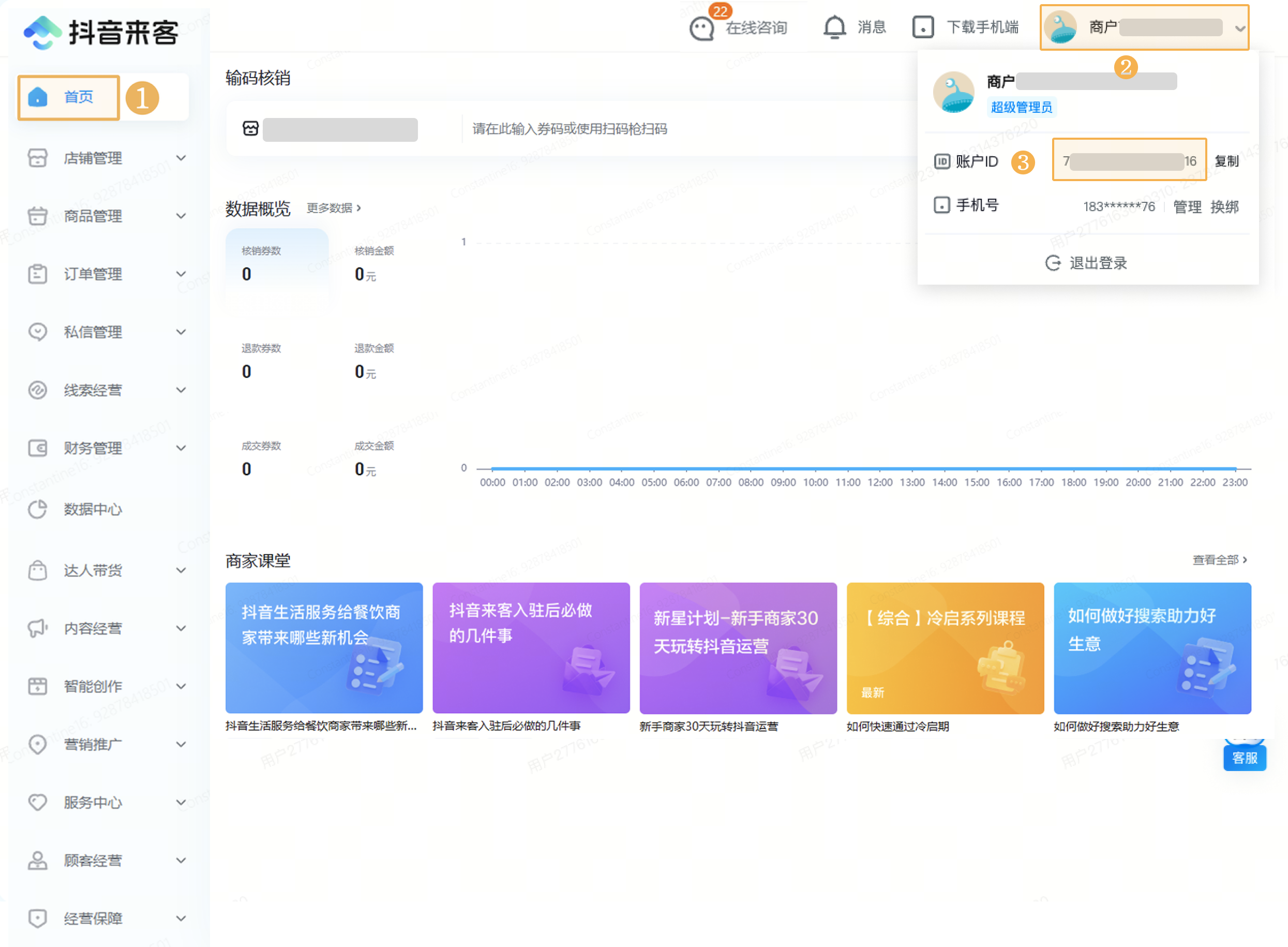Image resolution: width=1288 pixels, height=947 pixels.
Task: Expand the 内容经营 menu chevron
Action: click(181, 628)
